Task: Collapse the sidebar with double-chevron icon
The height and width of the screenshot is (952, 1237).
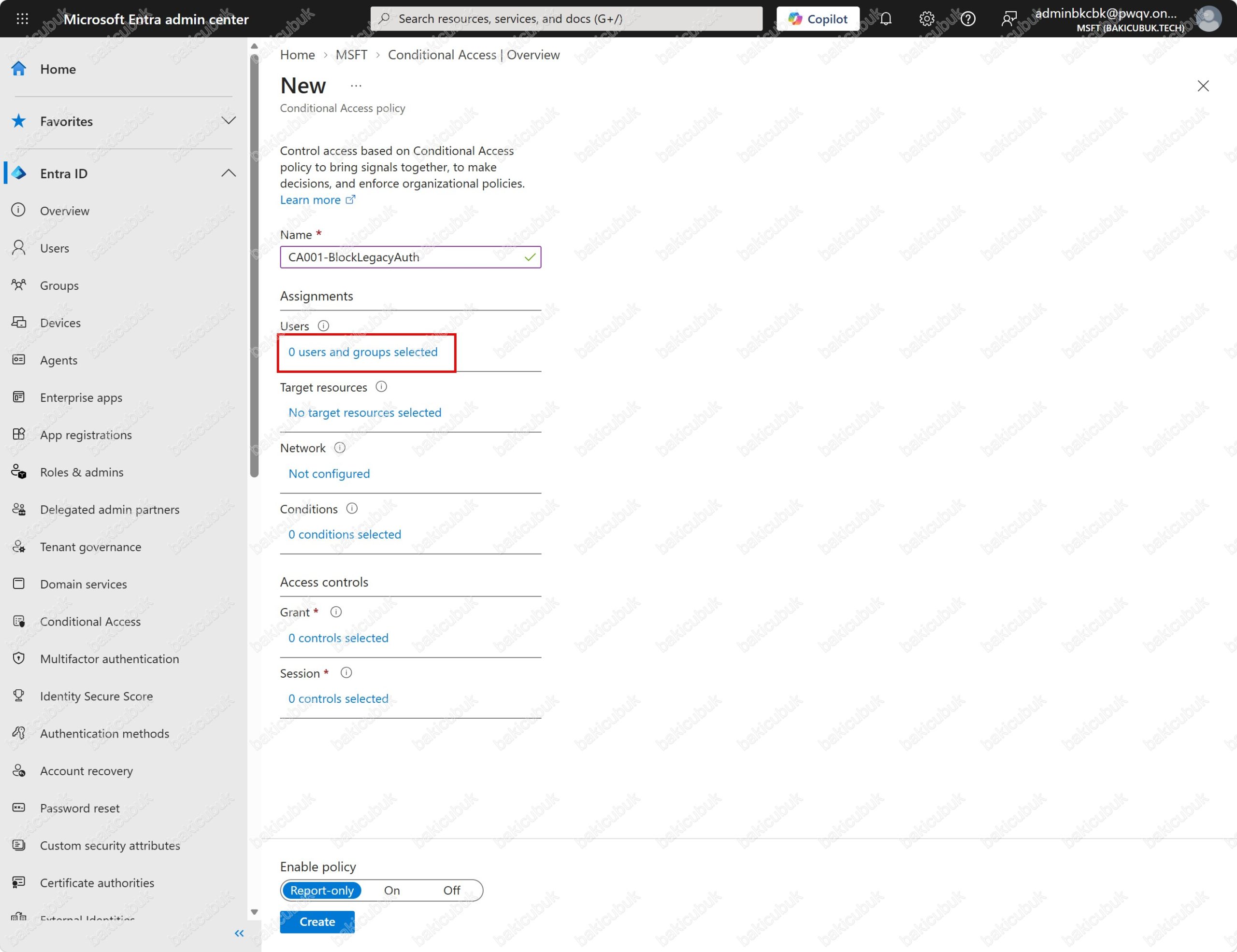Action: pos(239,933)
